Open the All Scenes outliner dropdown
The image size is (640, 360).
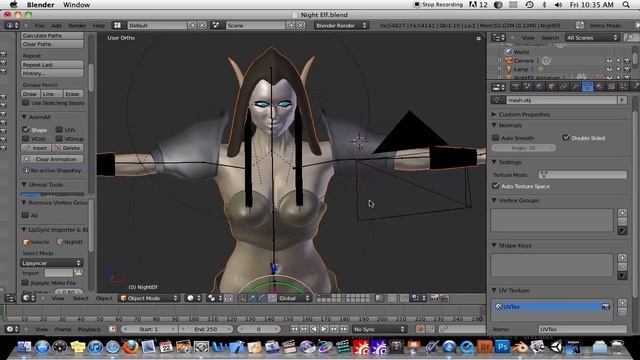[x=592, y=38]
